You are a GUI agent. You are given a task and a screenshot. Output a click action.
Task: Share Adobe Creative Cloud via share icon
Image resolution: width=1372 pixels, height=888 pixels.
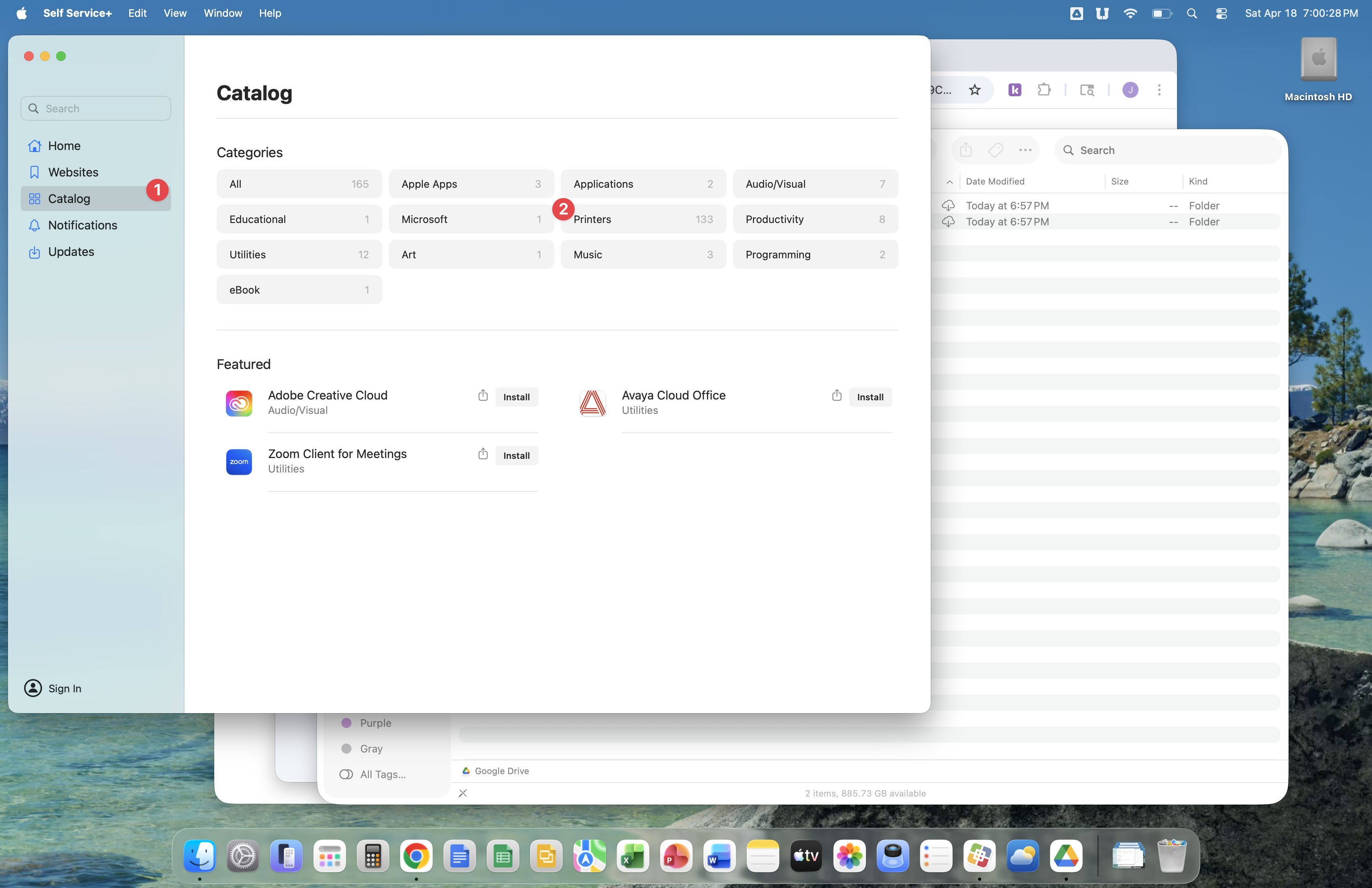[x=483, y=395]
